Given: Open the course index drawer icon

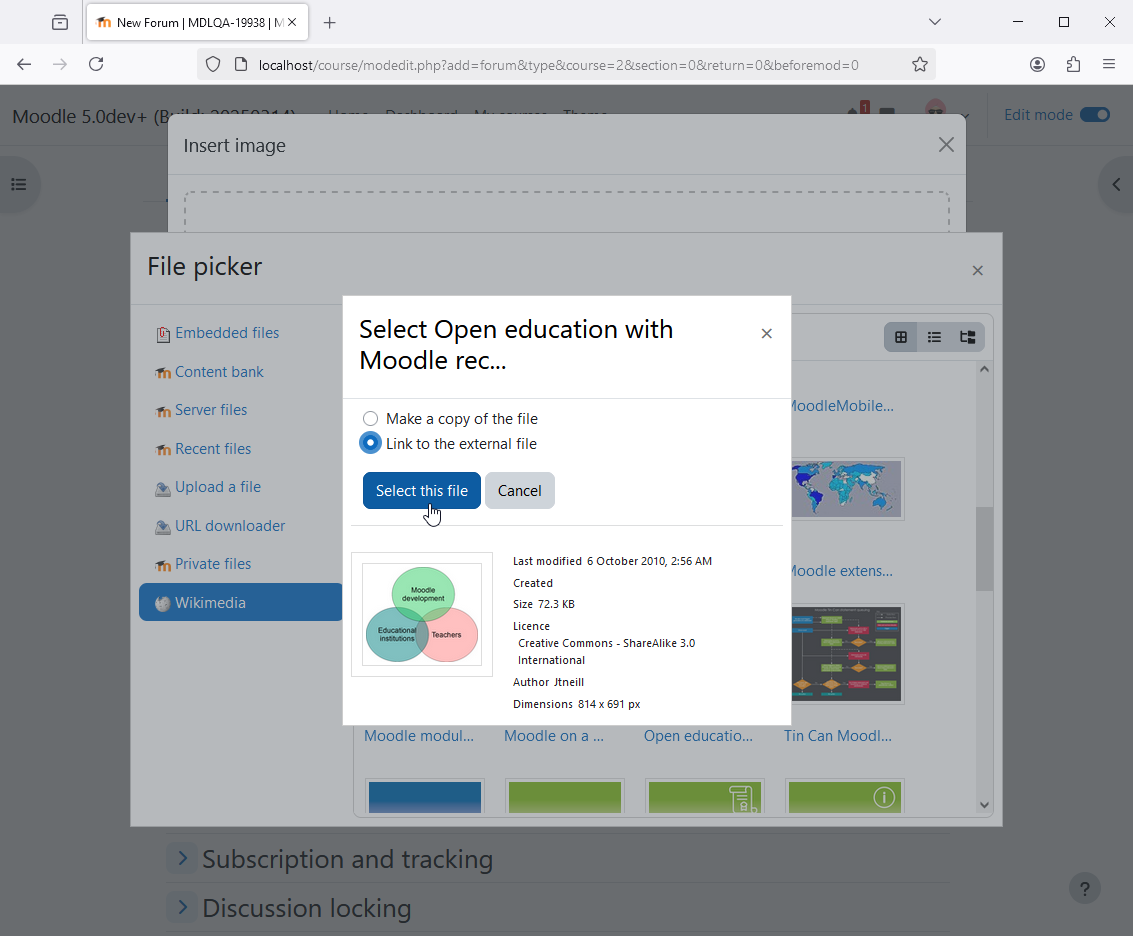Looking at the screenshot, I should click(19, 184).
